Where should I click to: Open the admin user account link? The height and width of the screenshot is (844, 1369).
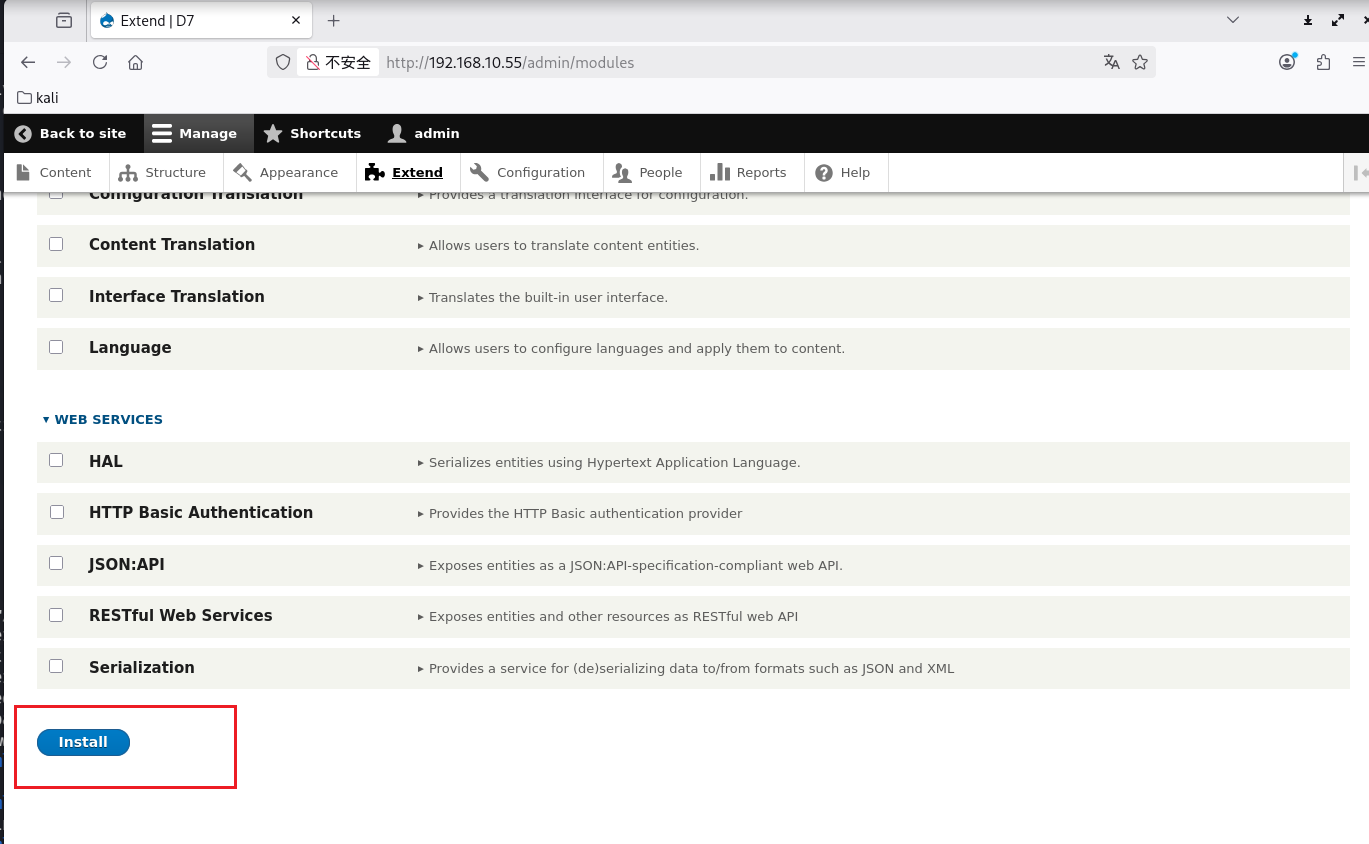425,133
